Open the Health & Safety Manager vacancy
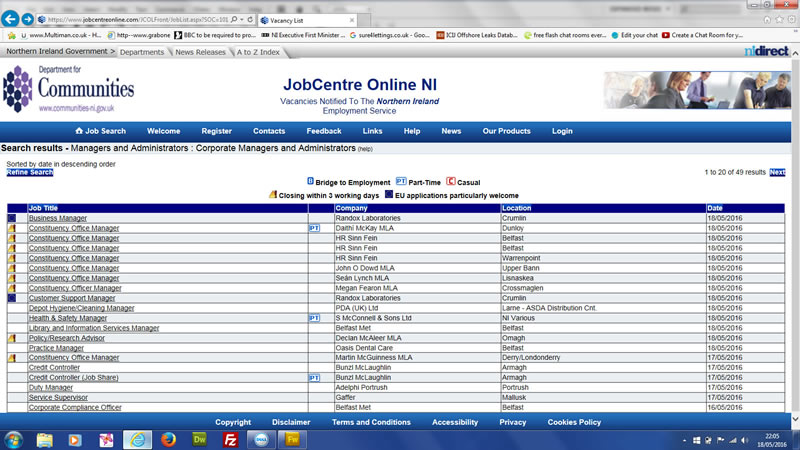Screen dimensions: 800x450 [68, 318]
